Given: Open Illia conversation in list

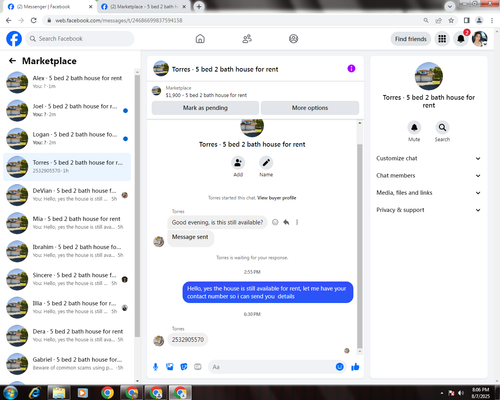Looking at the screenshot, I should pos(67,307).
